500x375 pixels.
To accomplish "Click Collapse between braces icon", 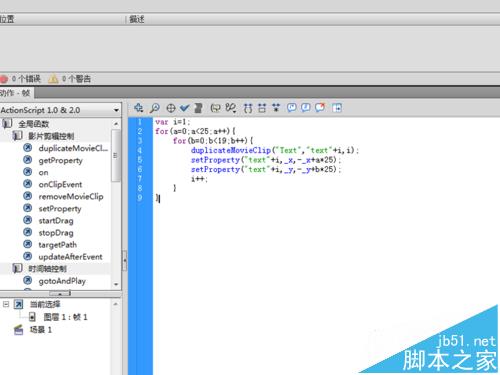I will coord(248,108).
